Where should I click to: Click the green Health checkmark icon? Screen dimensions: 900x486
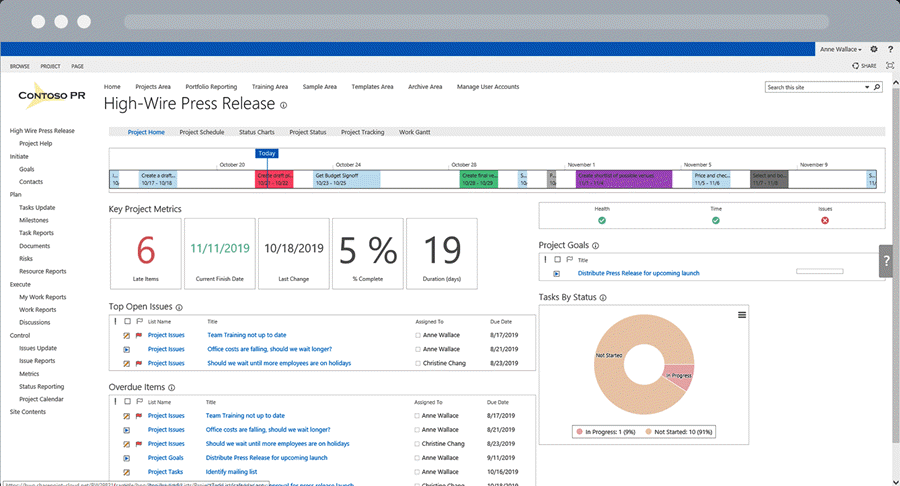point(602,220)
